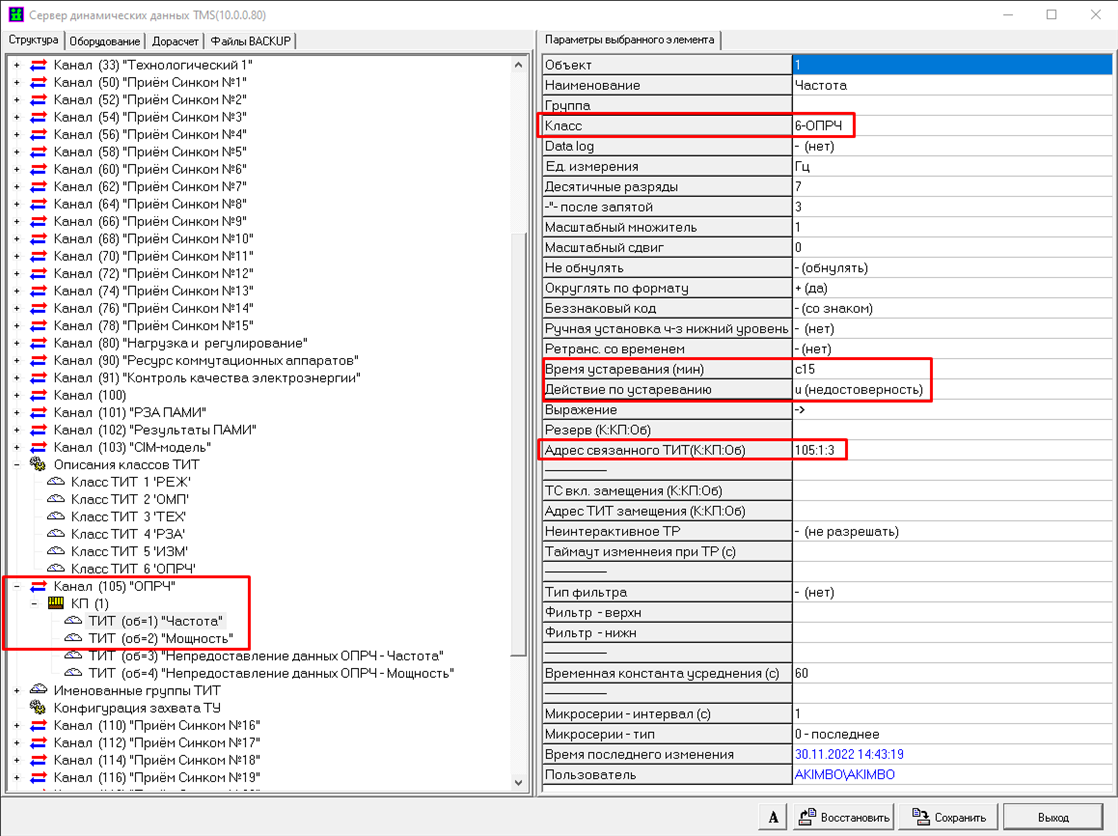The height and width of the screenshot is (836, 1118).
Task: Open the Файлы BACKUP tab
Action: [251, 41]
